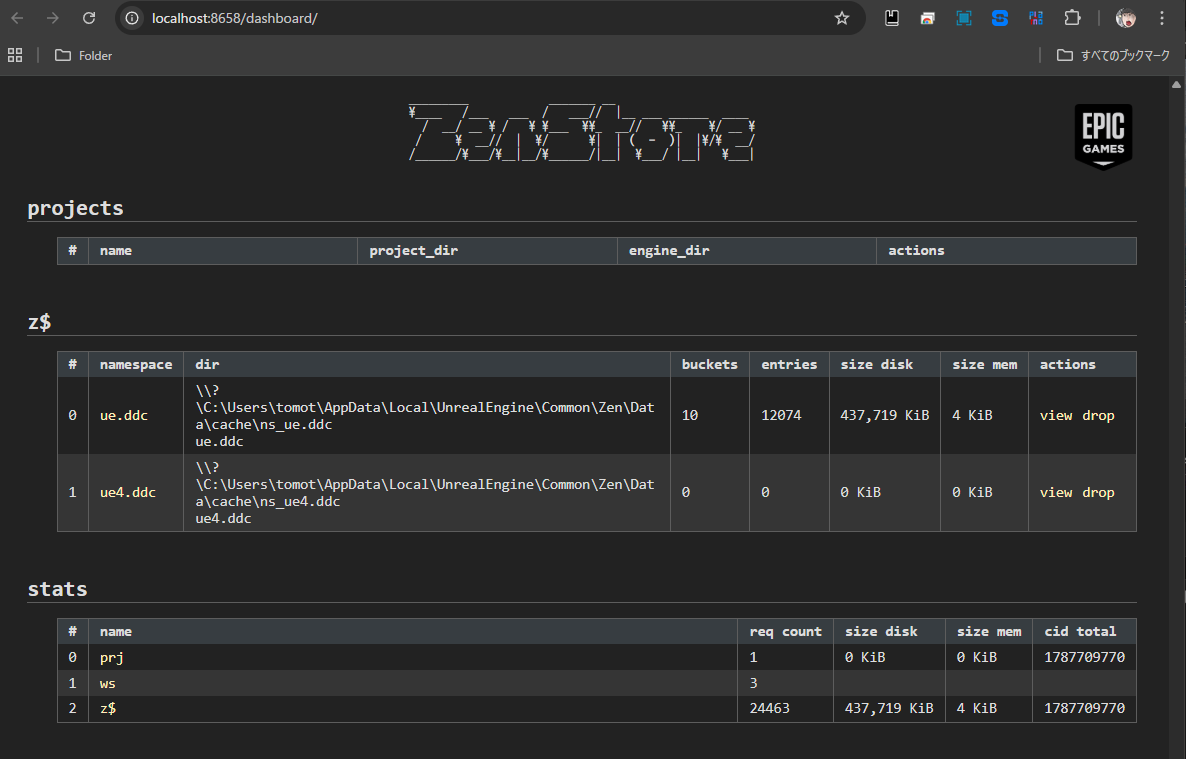The height and width of the screenshot is (759, 1186).
Task: Click the Epic Games logo
Action: pos(1103,137)
